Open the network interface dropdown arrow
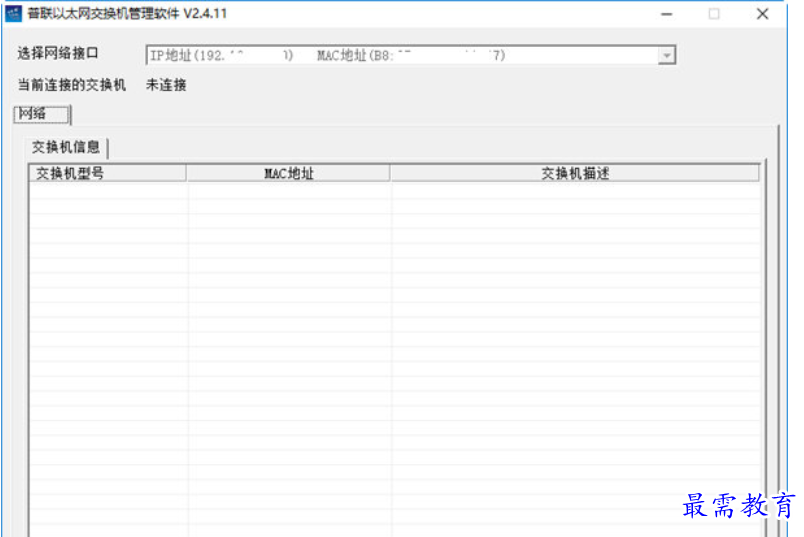804x537 pixels. coord(666,55)
